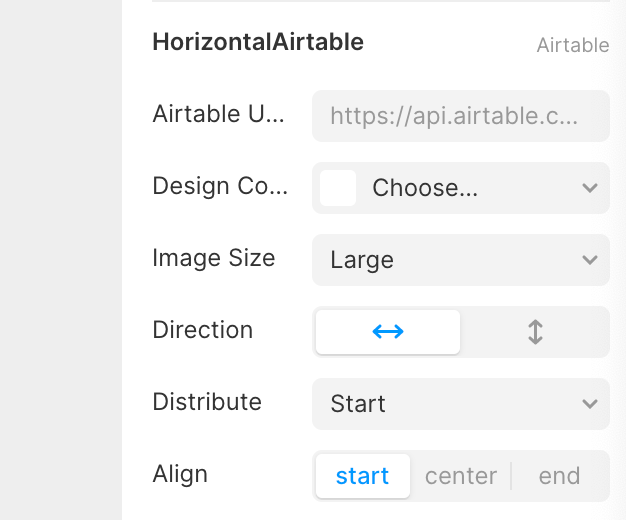Click the Image Size property label
Image resolution: width=626 pixels, height=520 pixels.
tap(214, 258)
